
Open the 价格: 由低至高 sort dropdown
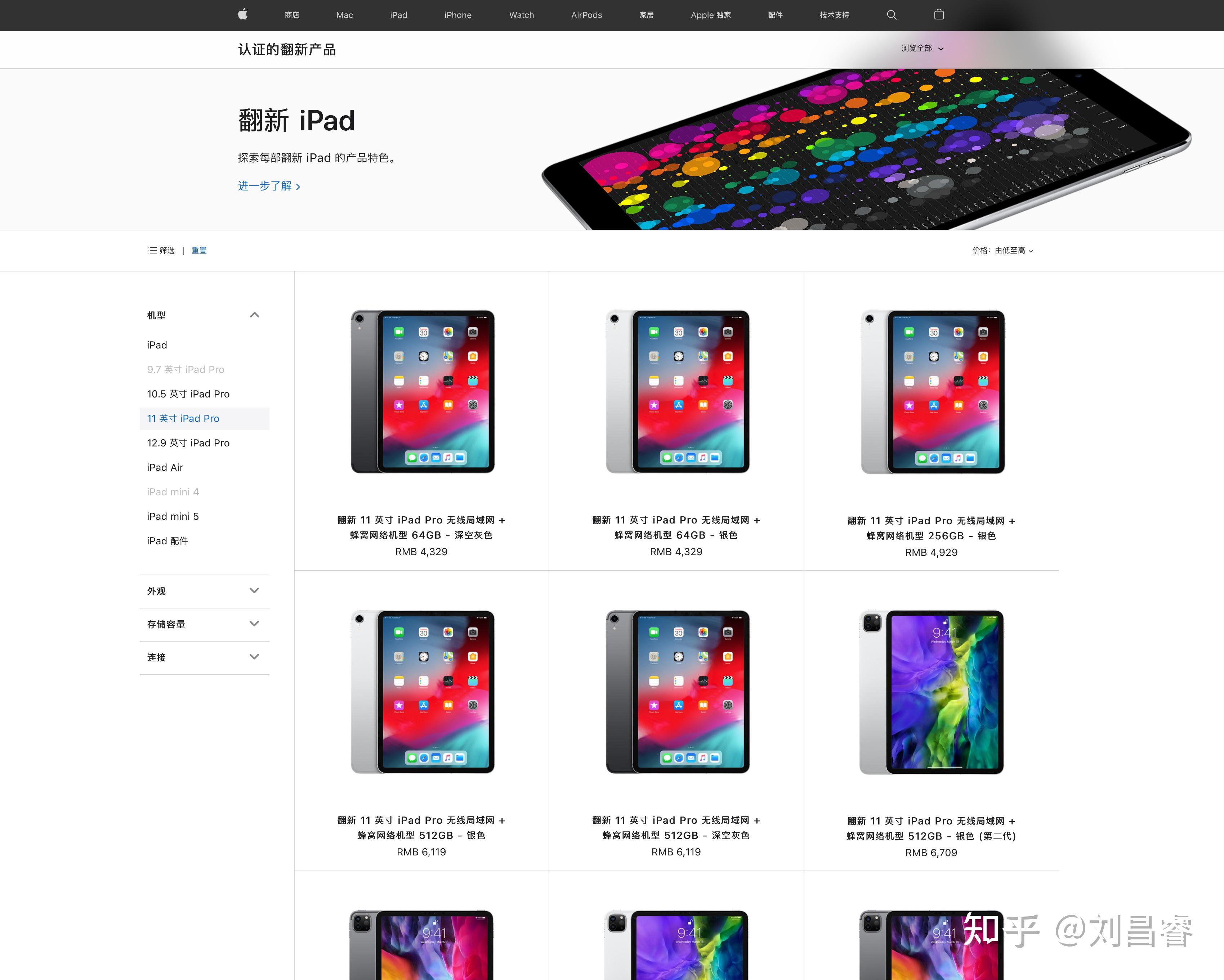click(1002, 250)
